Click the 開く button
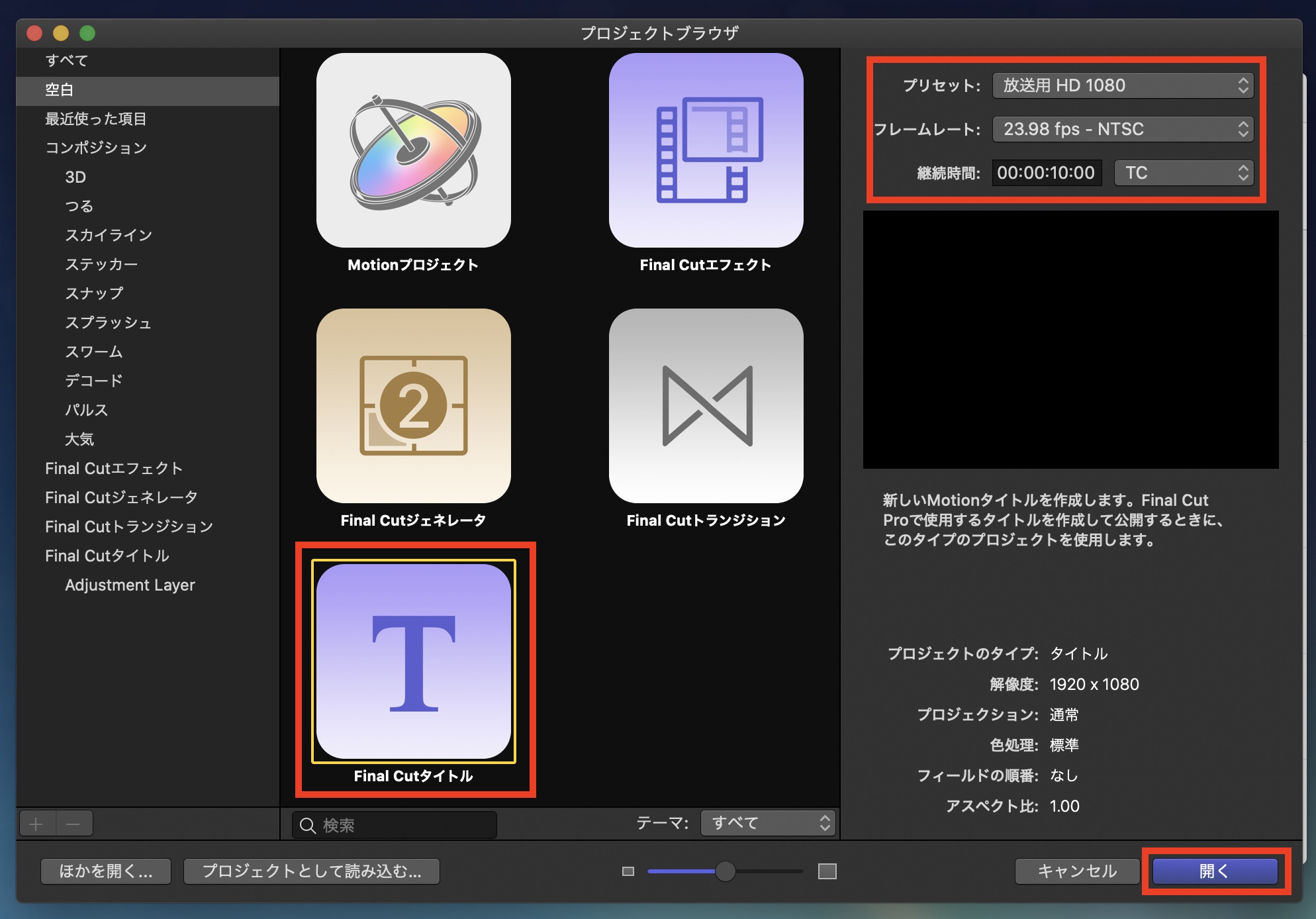 tap(1214, 871)
